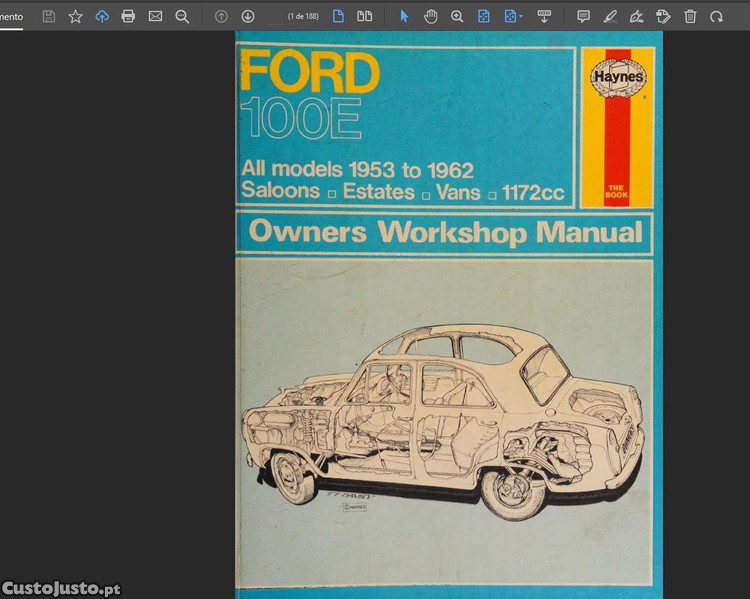
Task: Switch to the Documento tab
Action: [11, 16]
